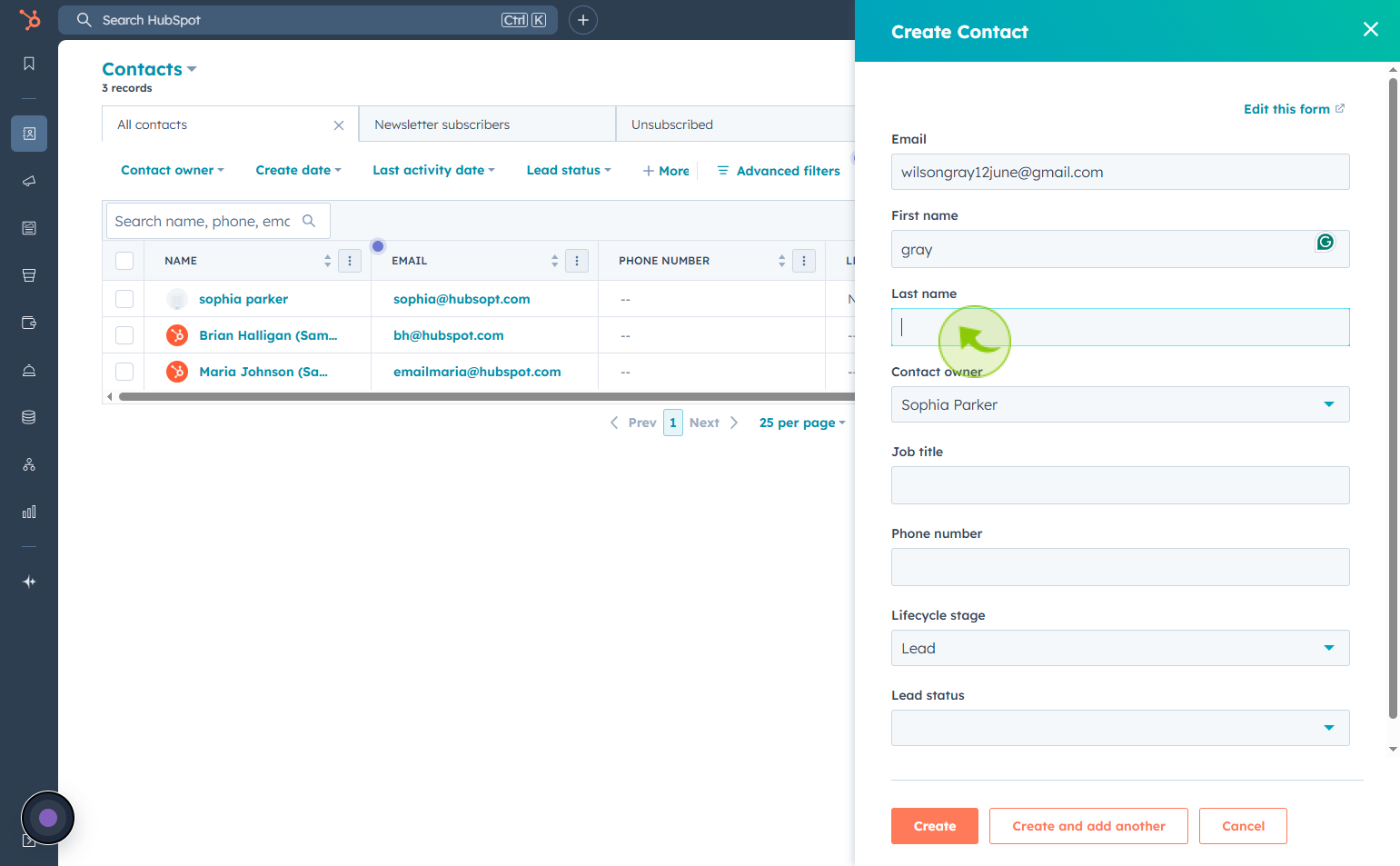Viewport: 1400px width, 866px height.
Task: Sort by NAME column arrows
Action: coord(328,261)
